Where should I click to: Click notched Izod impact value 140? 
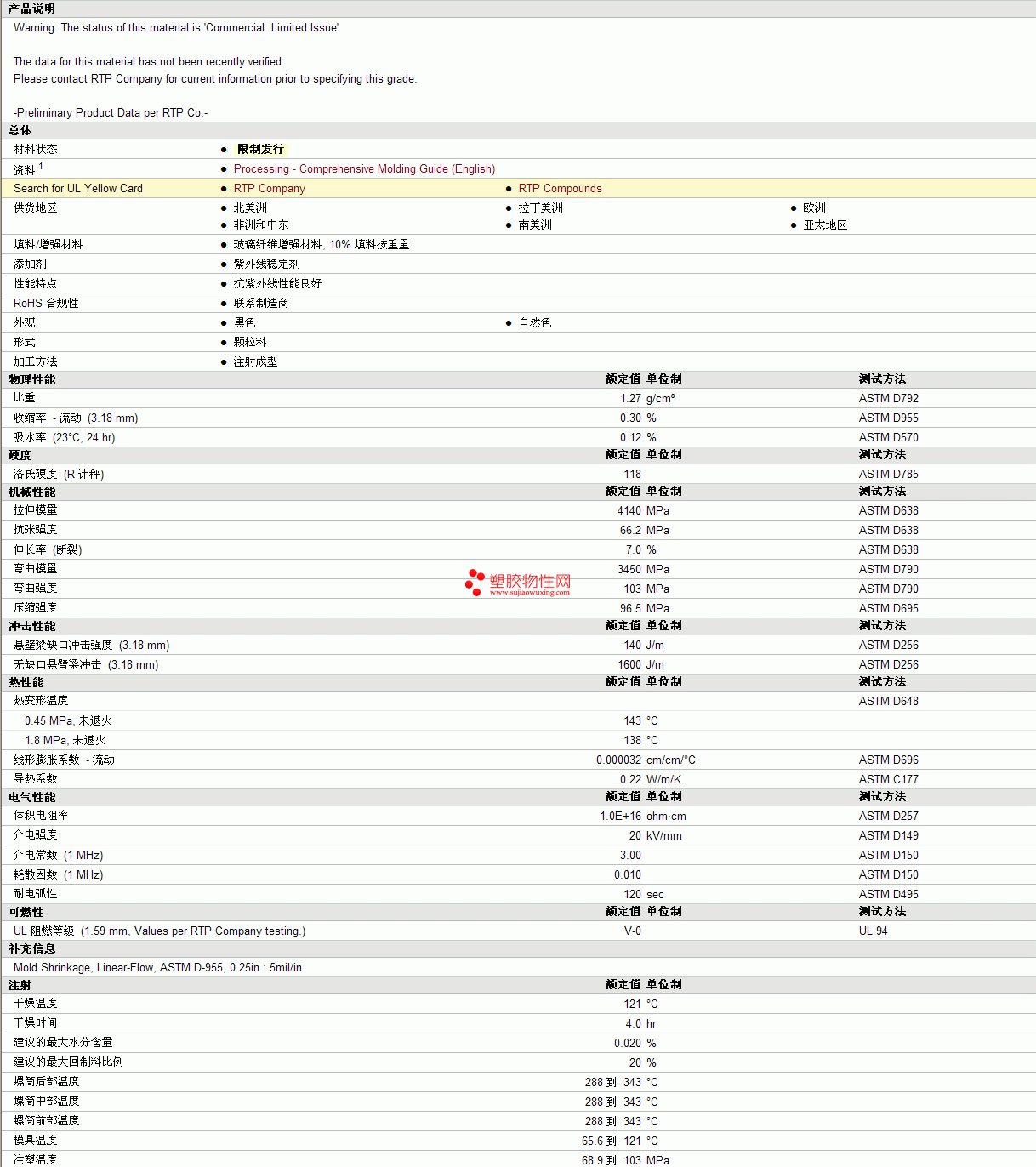pos(632,645)
